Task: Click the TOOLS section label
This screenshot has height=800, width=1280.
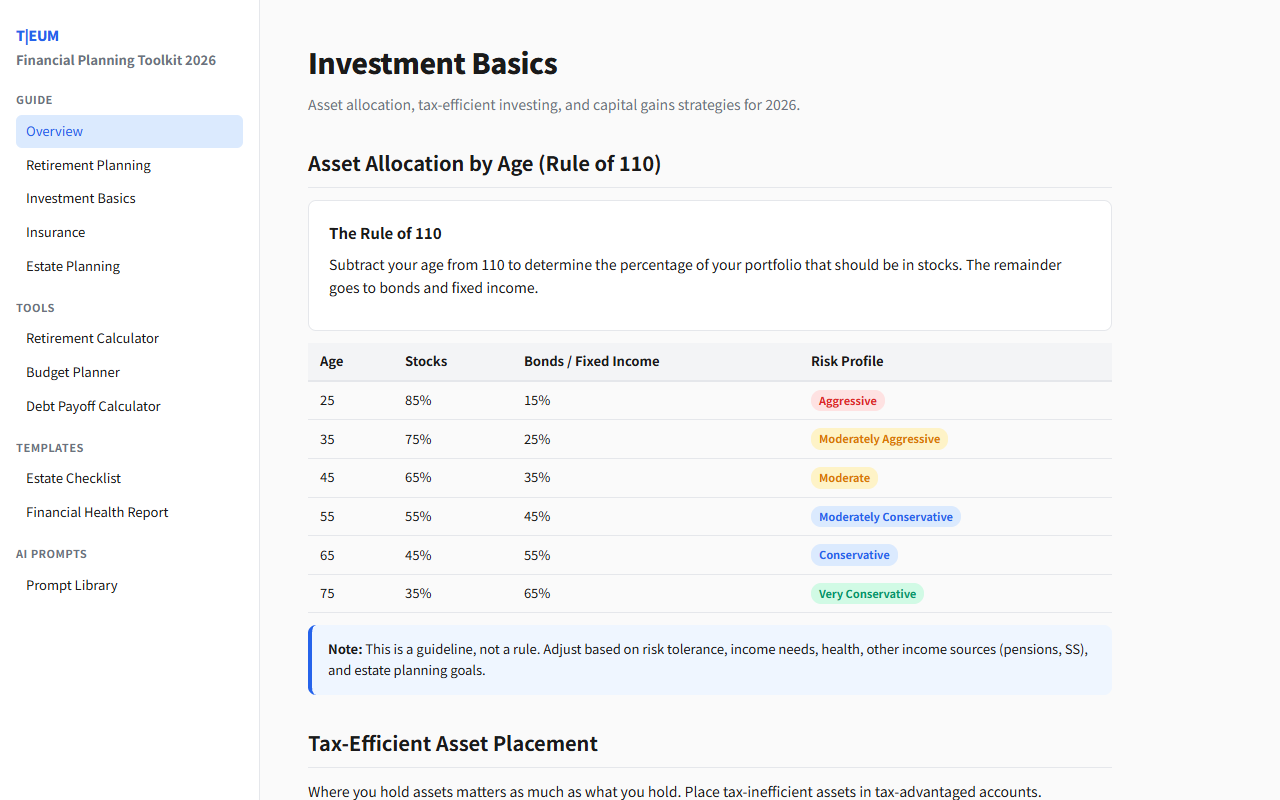Action: [x=35, y=307]
